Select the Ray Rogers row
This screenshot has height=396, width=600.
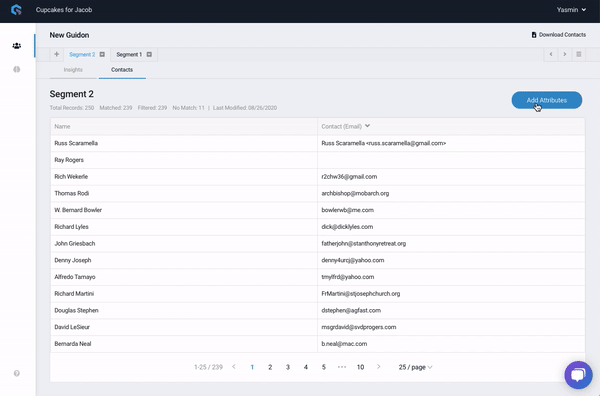[x=318, y=160]
